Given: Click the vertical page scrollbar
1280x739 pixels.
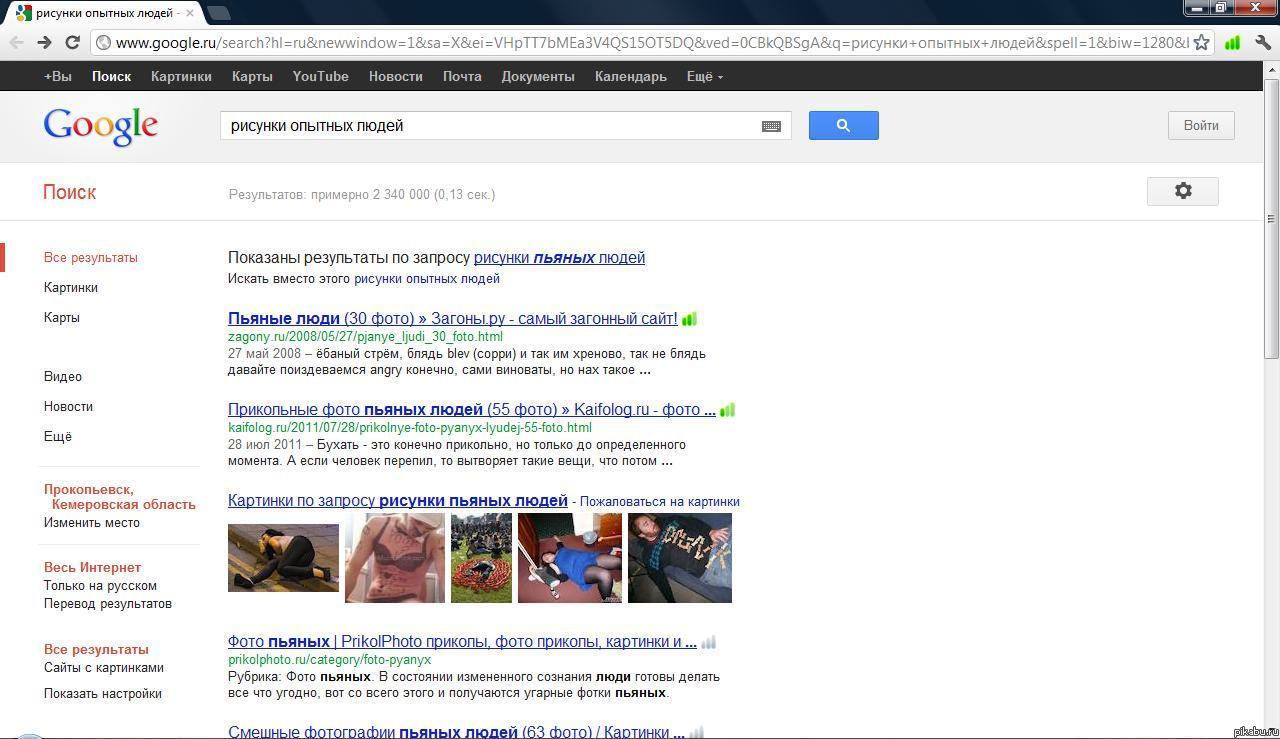Looking at the screenshot, I should [1271, 218].
